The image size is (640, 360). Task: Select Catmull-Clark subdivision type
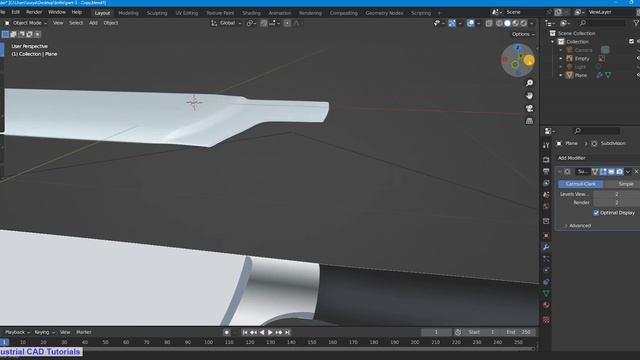tap(580, 184)
